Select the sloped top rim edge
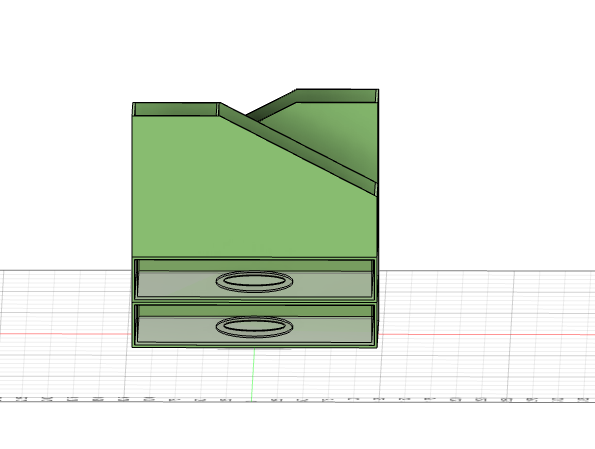The image size is (595, 449). click(x=298, y=149)
